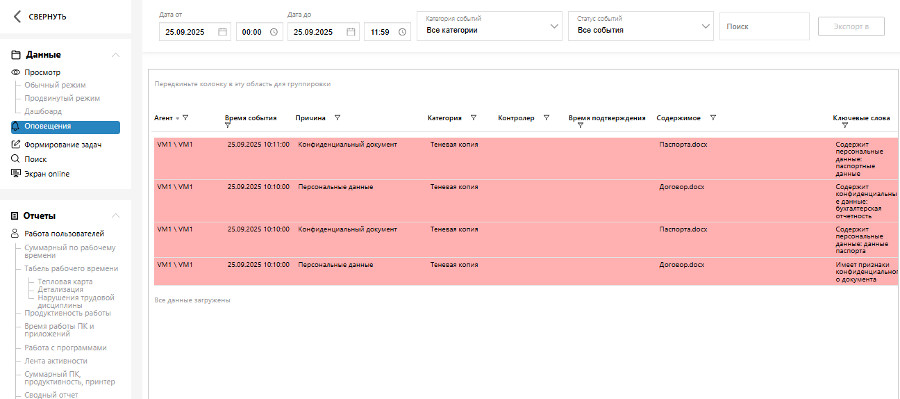Open Формирование задач section

pos(63,145)
